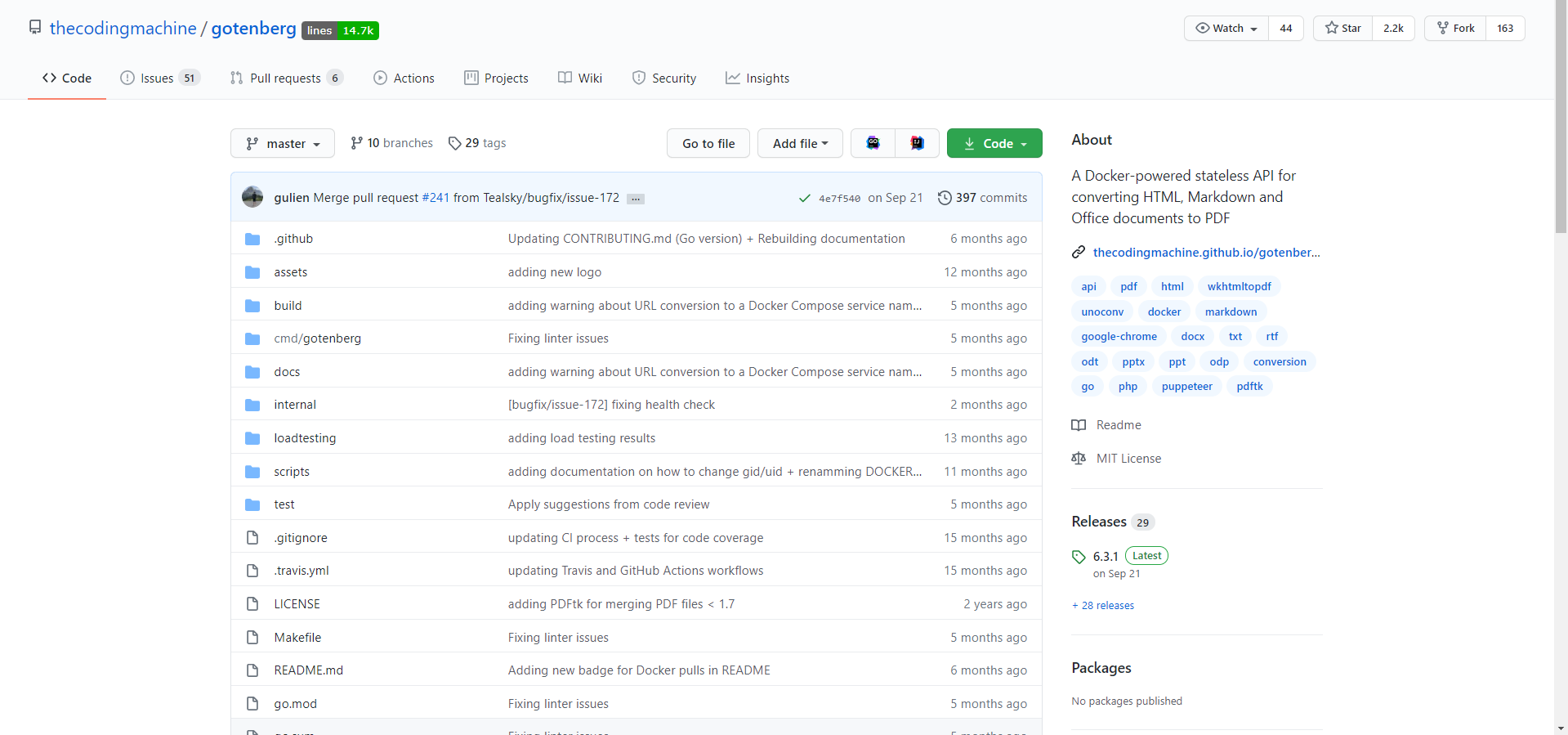Screen dimensions: 1568x735
Task: Go to the Actions tab
Action: (404, 78)
